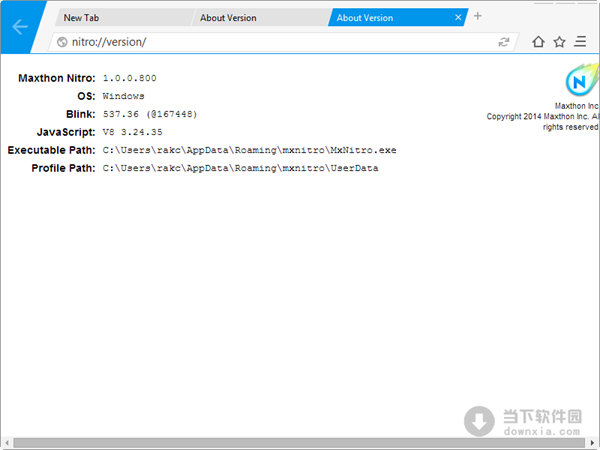
Task: Select the active blue About Version tab
Action: point(398,18)
